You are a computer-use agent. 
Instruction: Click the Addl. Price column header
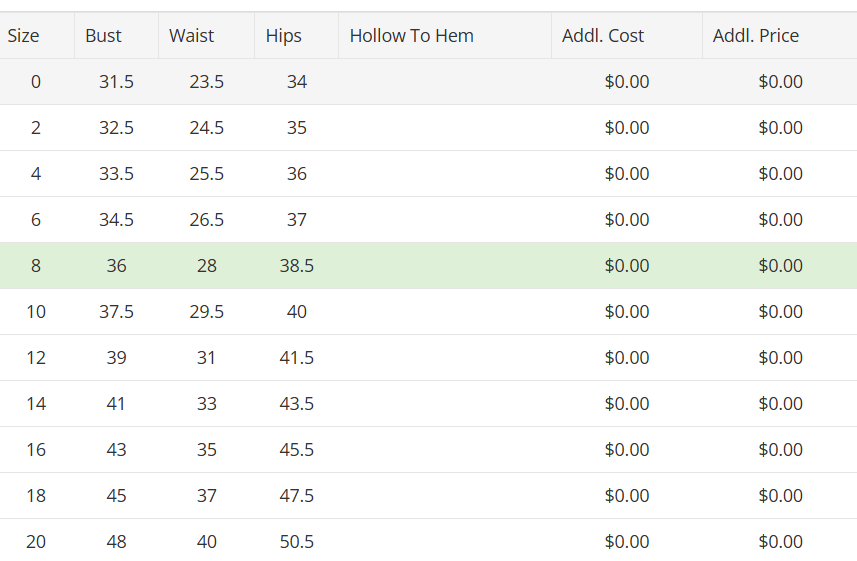pos(779,36)
